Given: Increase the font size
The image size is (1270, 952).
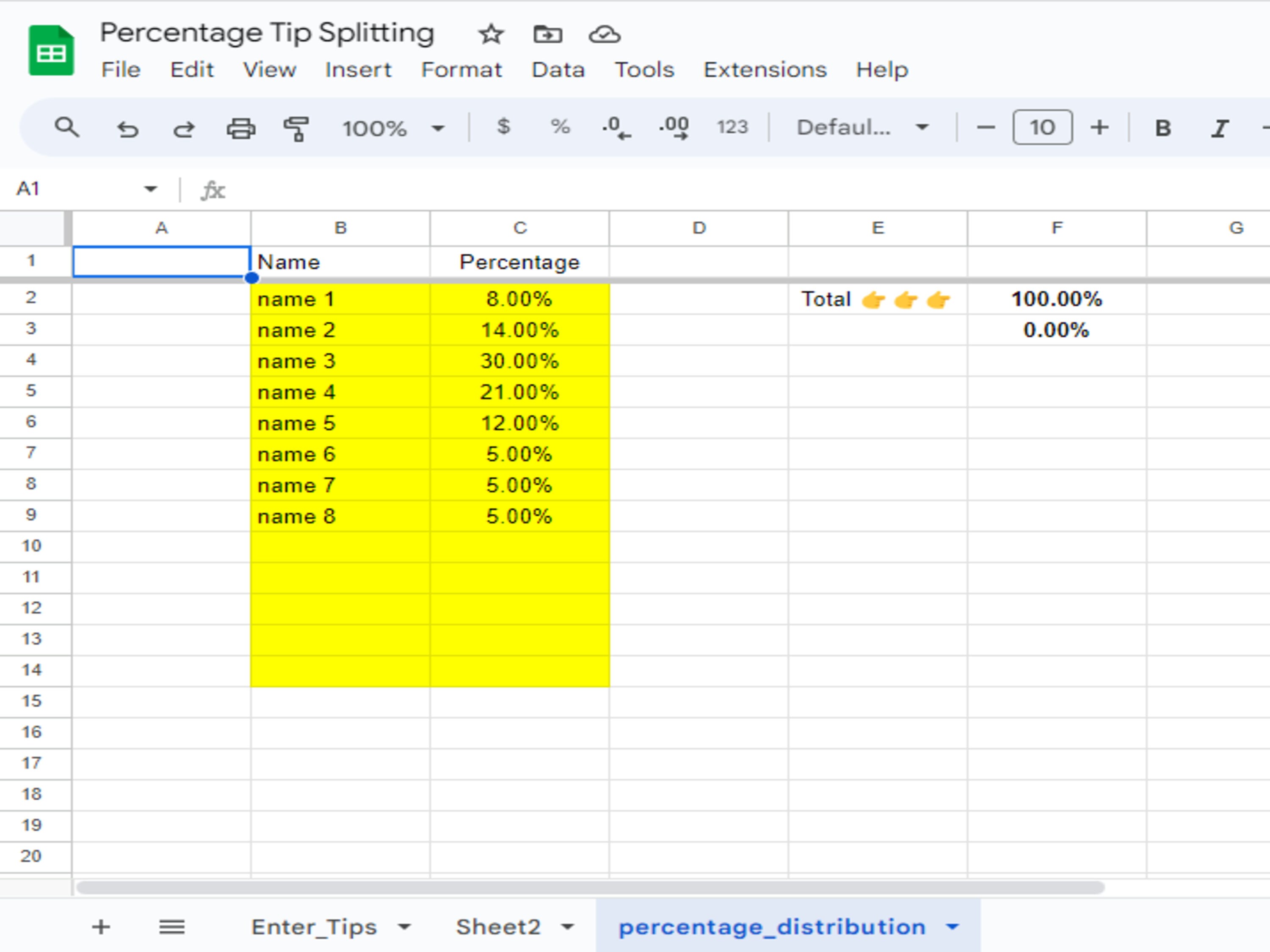Looking at the screenshot, I should tap(1098, 127).
